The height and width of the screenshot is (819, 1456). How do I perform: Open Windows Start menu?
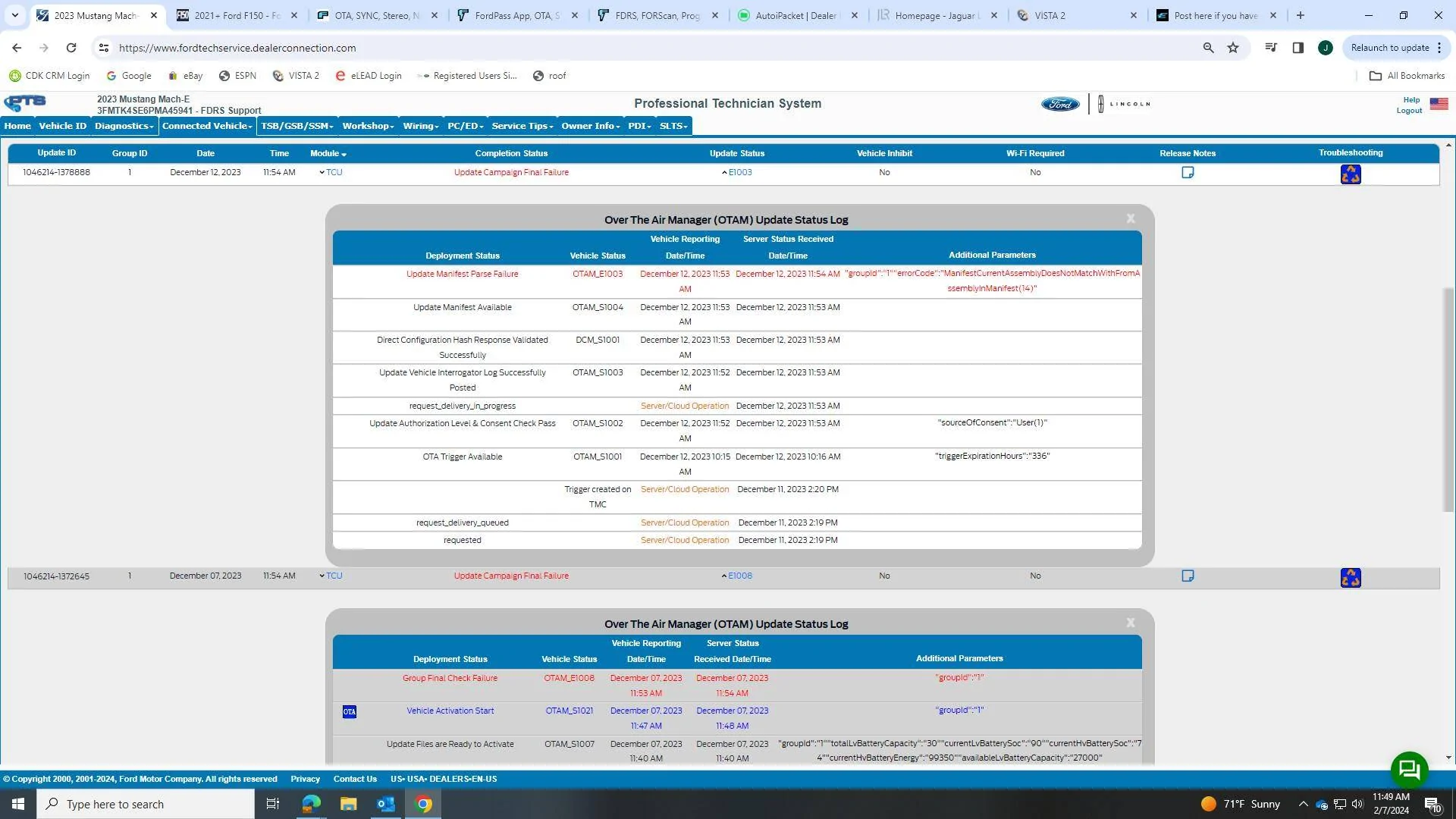click(x=18, y=804)
